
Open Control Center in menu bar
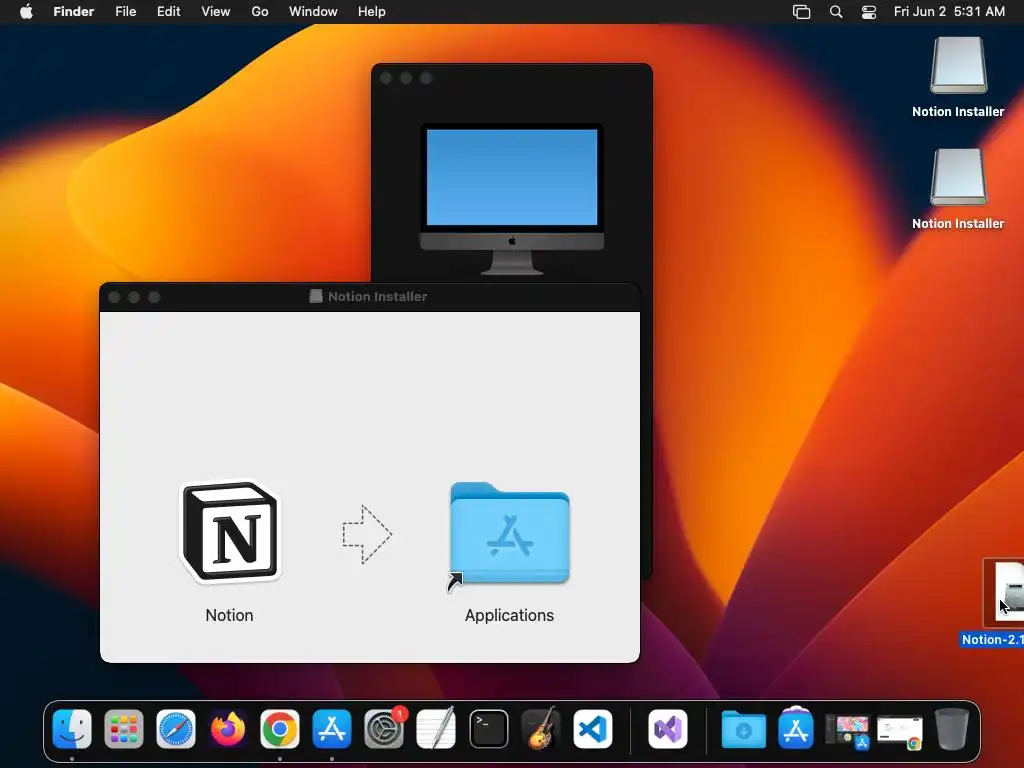[869, 12]
